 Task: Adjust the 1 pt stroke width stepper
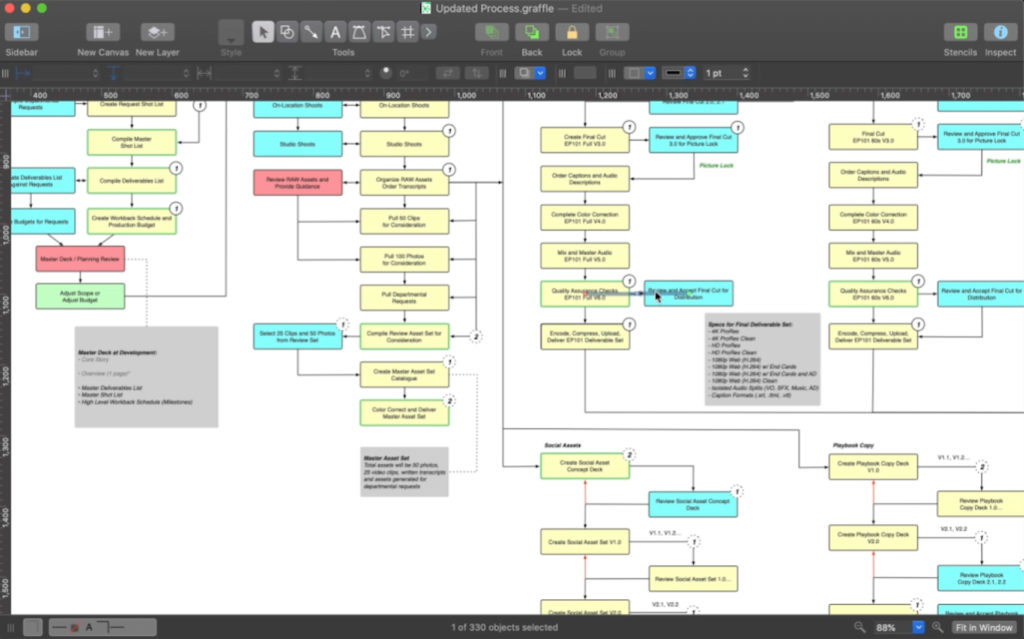click(x=745, y=73)
